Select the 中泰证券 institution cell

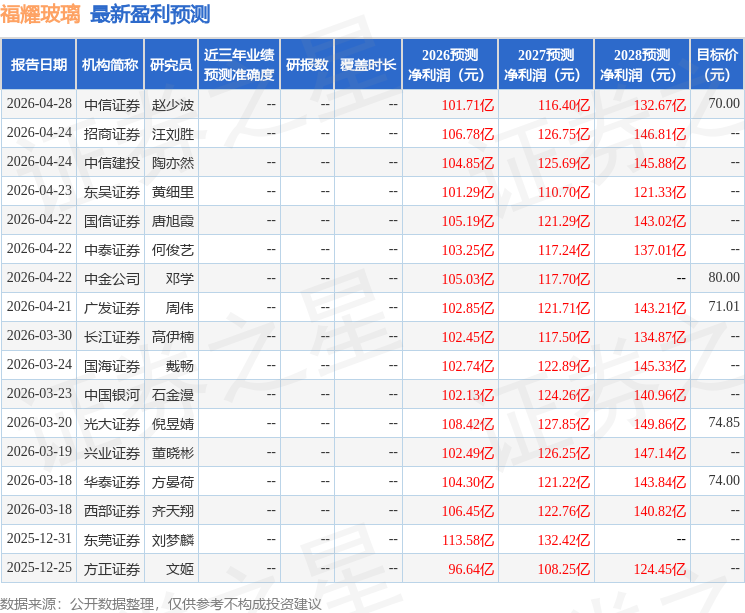112,249
